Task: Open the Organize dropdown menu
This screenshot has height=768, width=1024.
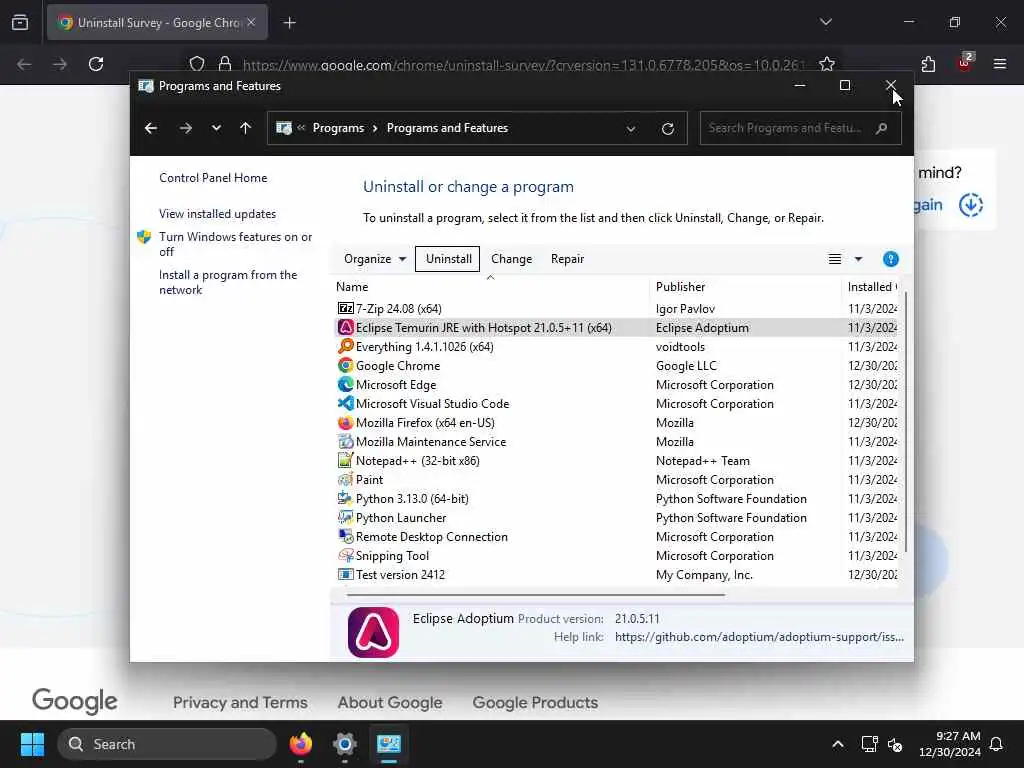Action: (375, 259)
